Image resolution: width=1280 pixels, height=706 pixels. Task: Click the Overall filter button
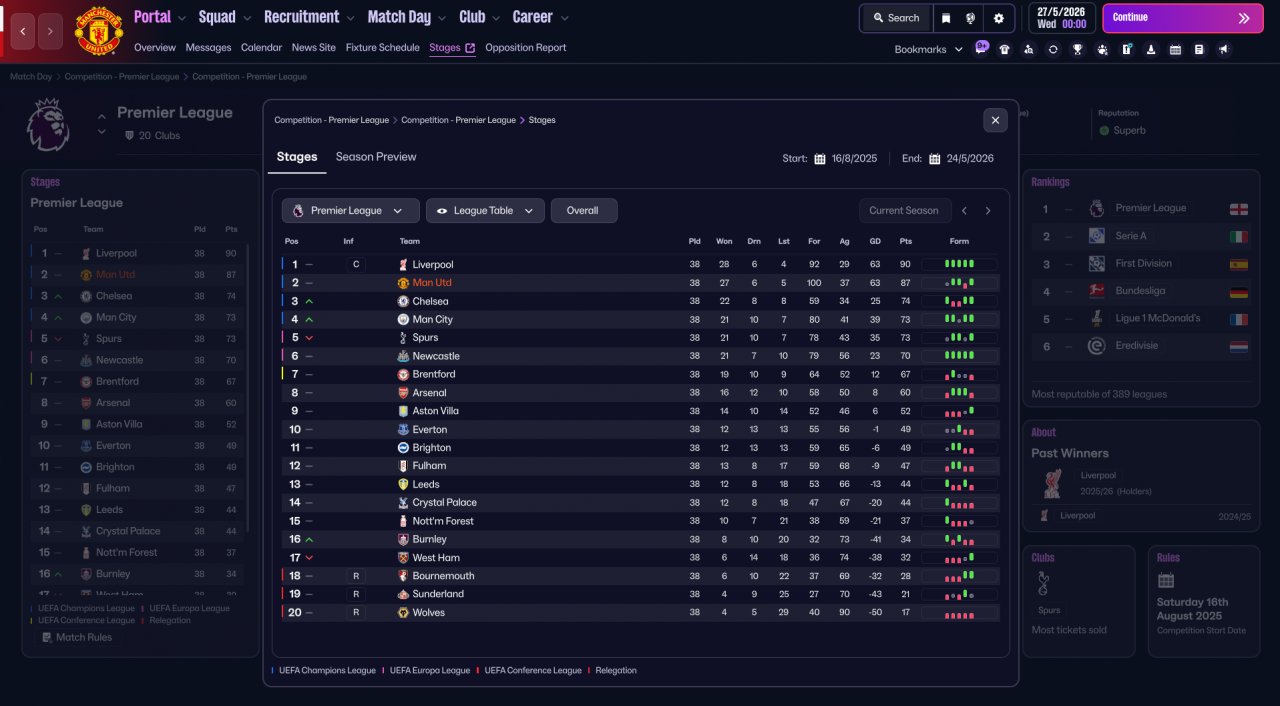(x=584, y=210)
